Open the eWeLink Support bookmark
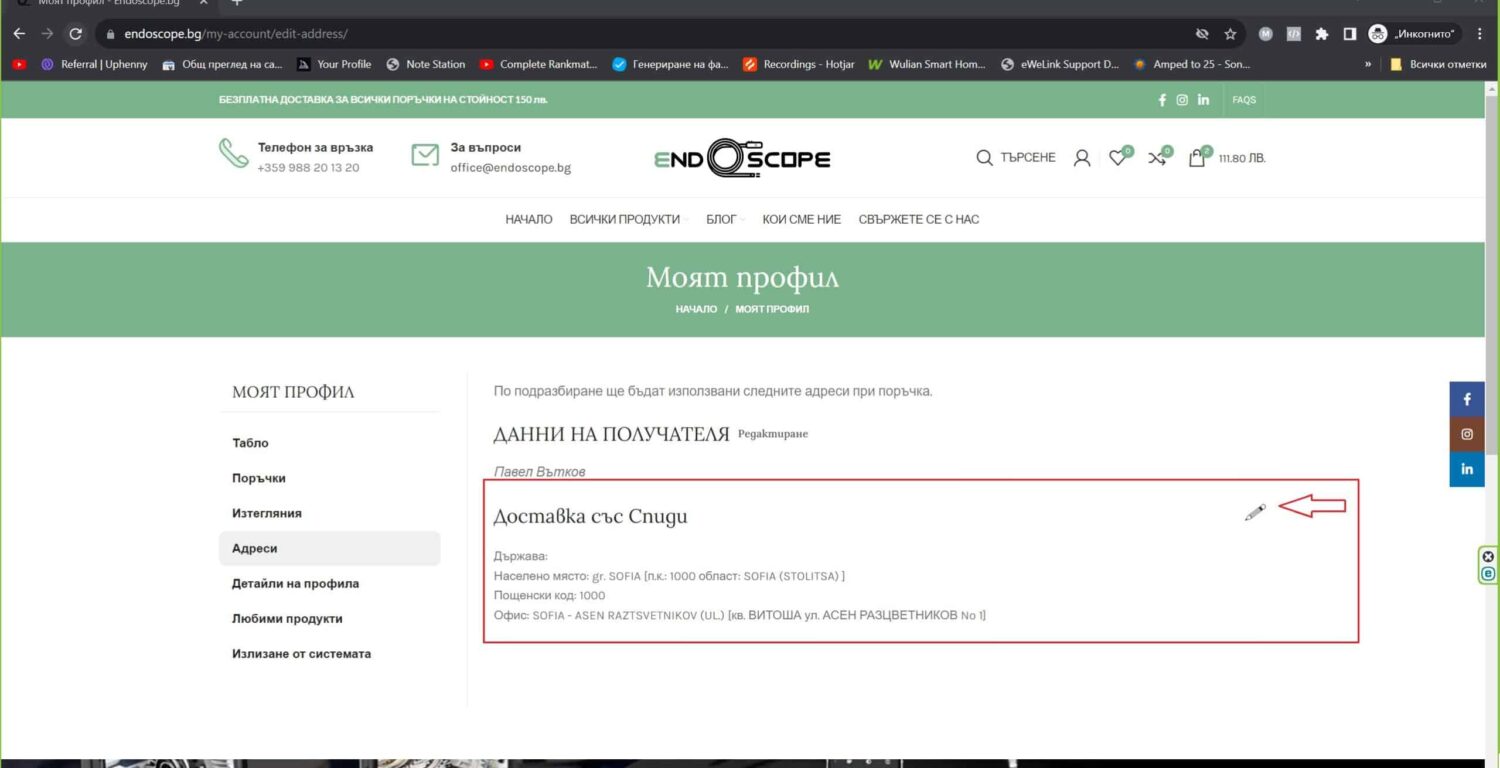The width and height of the screenshot is (1500, 768). point(1060,64)
